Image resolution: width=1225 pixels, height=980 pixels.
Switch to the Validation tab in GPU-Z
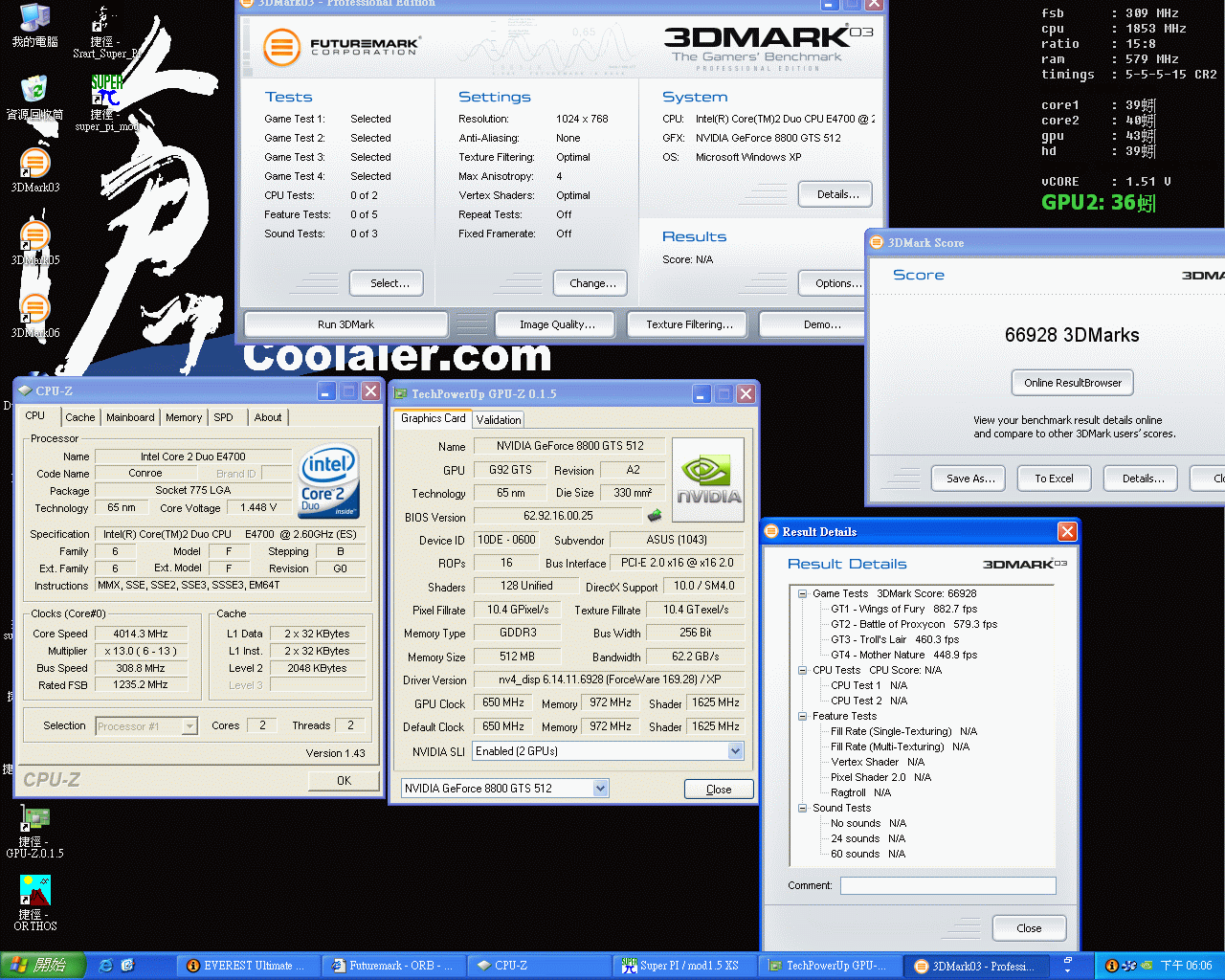[x=499, y=419]
